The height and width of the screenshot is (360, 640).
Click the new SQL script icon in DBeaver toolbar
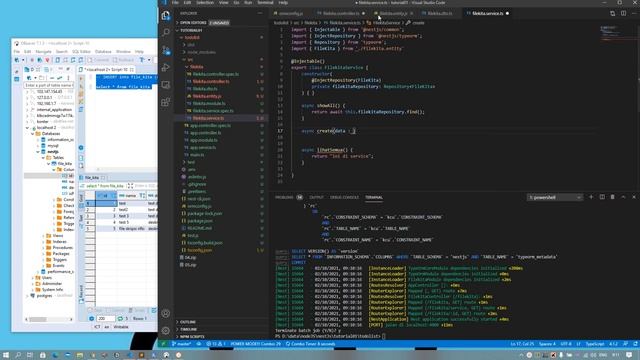(58, 60)
